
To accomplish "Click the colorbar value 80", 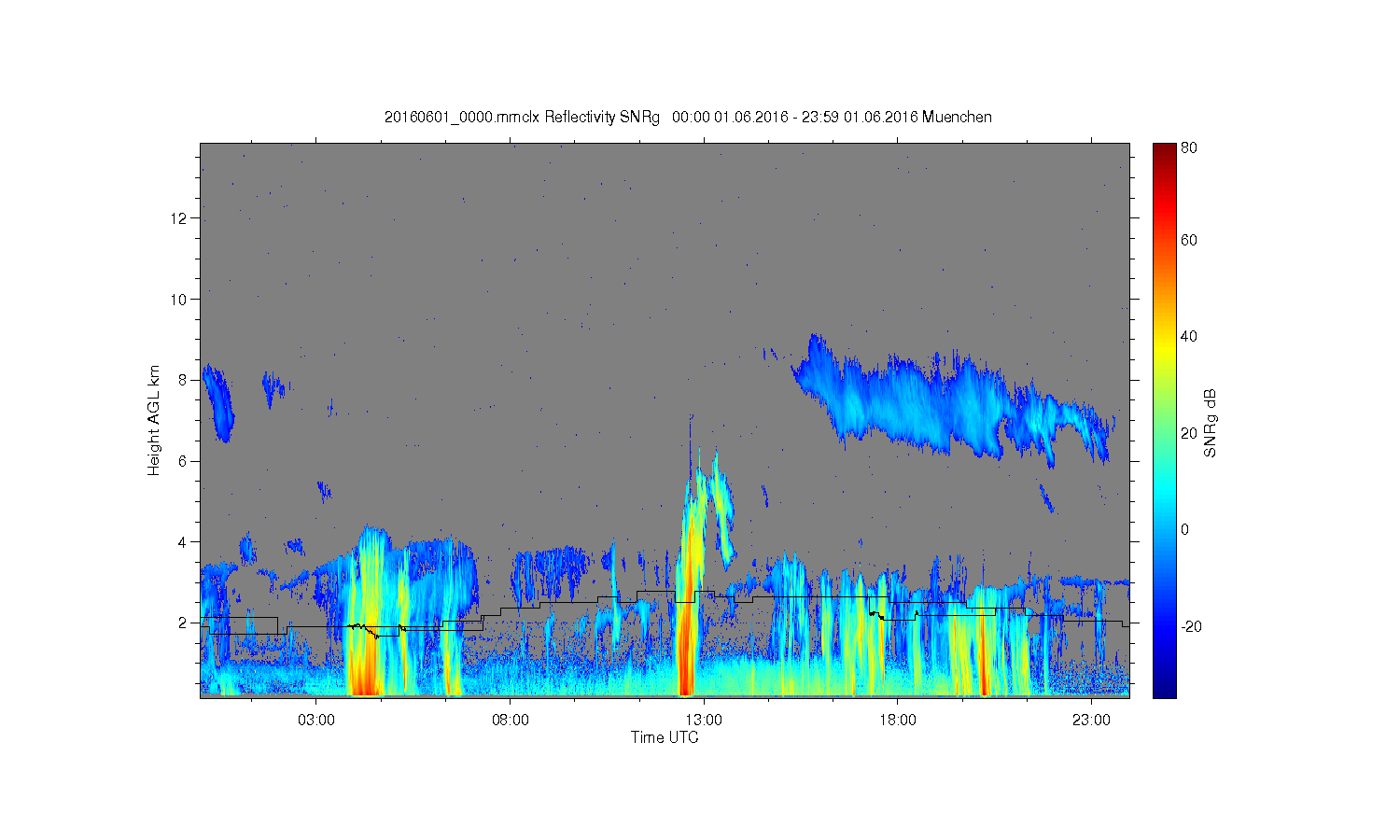I will 1188,147.
